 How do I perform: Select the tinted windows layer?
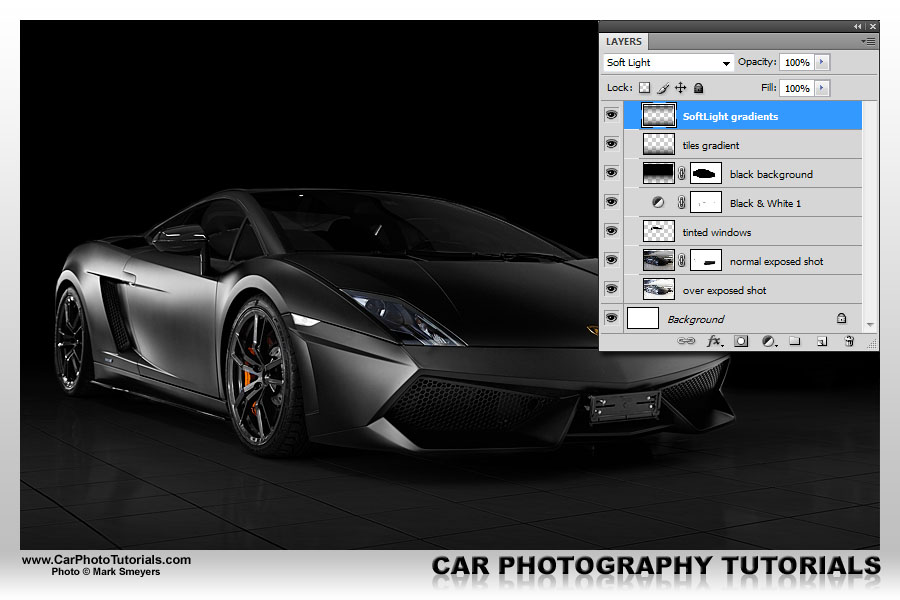coord(743,232)
